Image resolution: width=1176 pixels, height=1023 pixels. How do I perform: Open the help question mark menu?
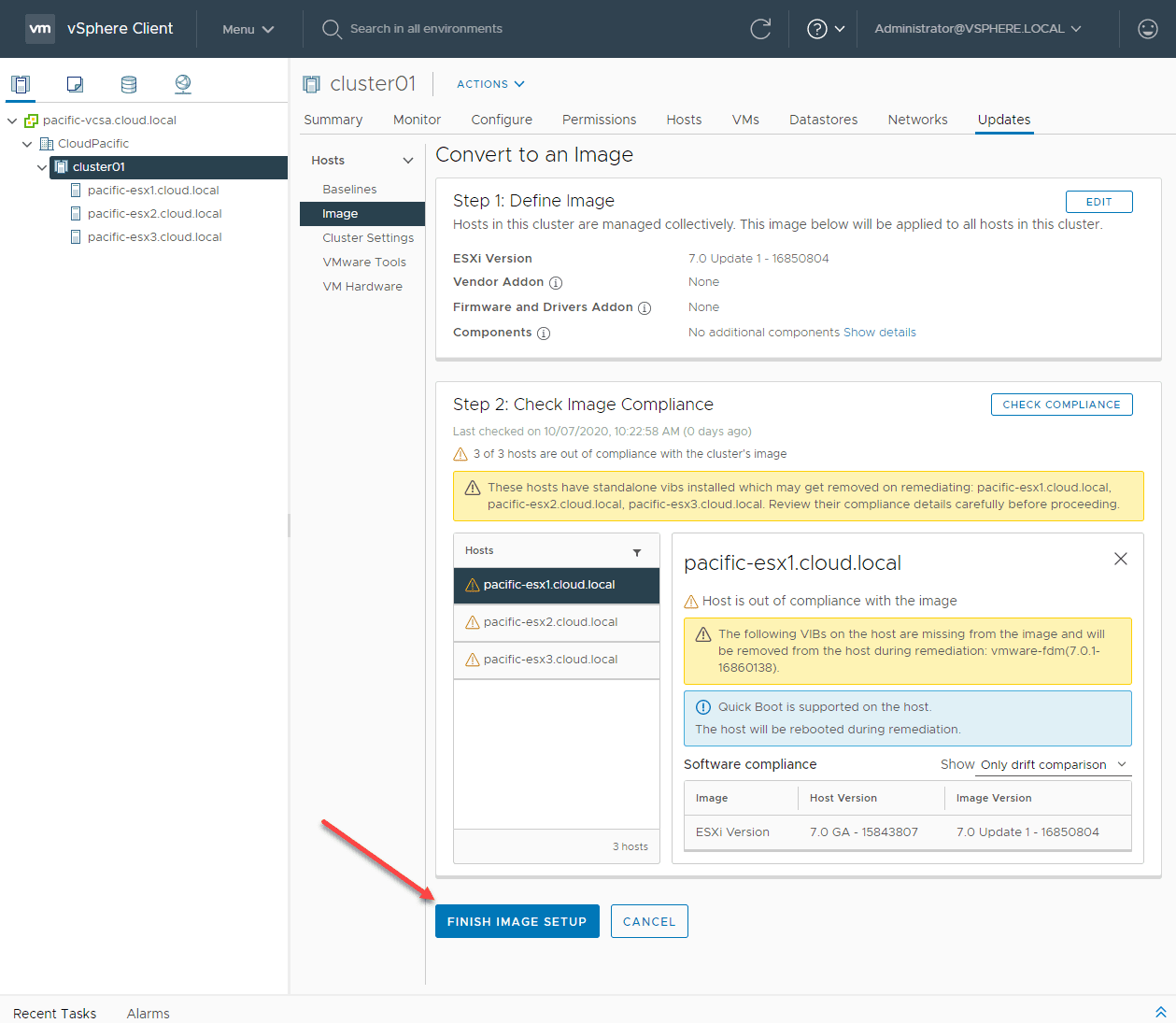pyautogui.click(x=826, y=29)
